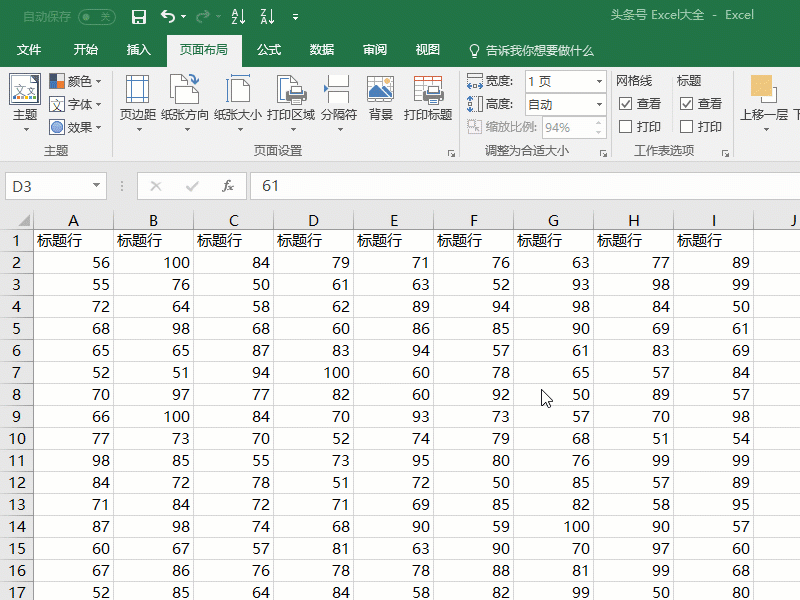
Task: Click the fx insert function icon
Action: (x=228, y=186)
